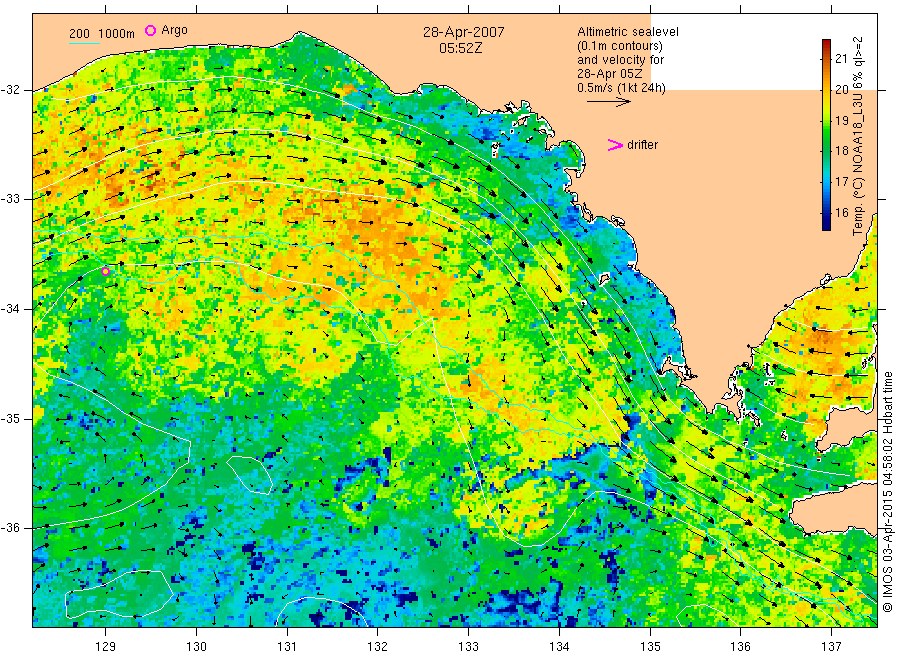This screenshot has width=900, height=660.
Task: Click the -35 latitude label
Action: pyautogui.click(x=10, y=419)
